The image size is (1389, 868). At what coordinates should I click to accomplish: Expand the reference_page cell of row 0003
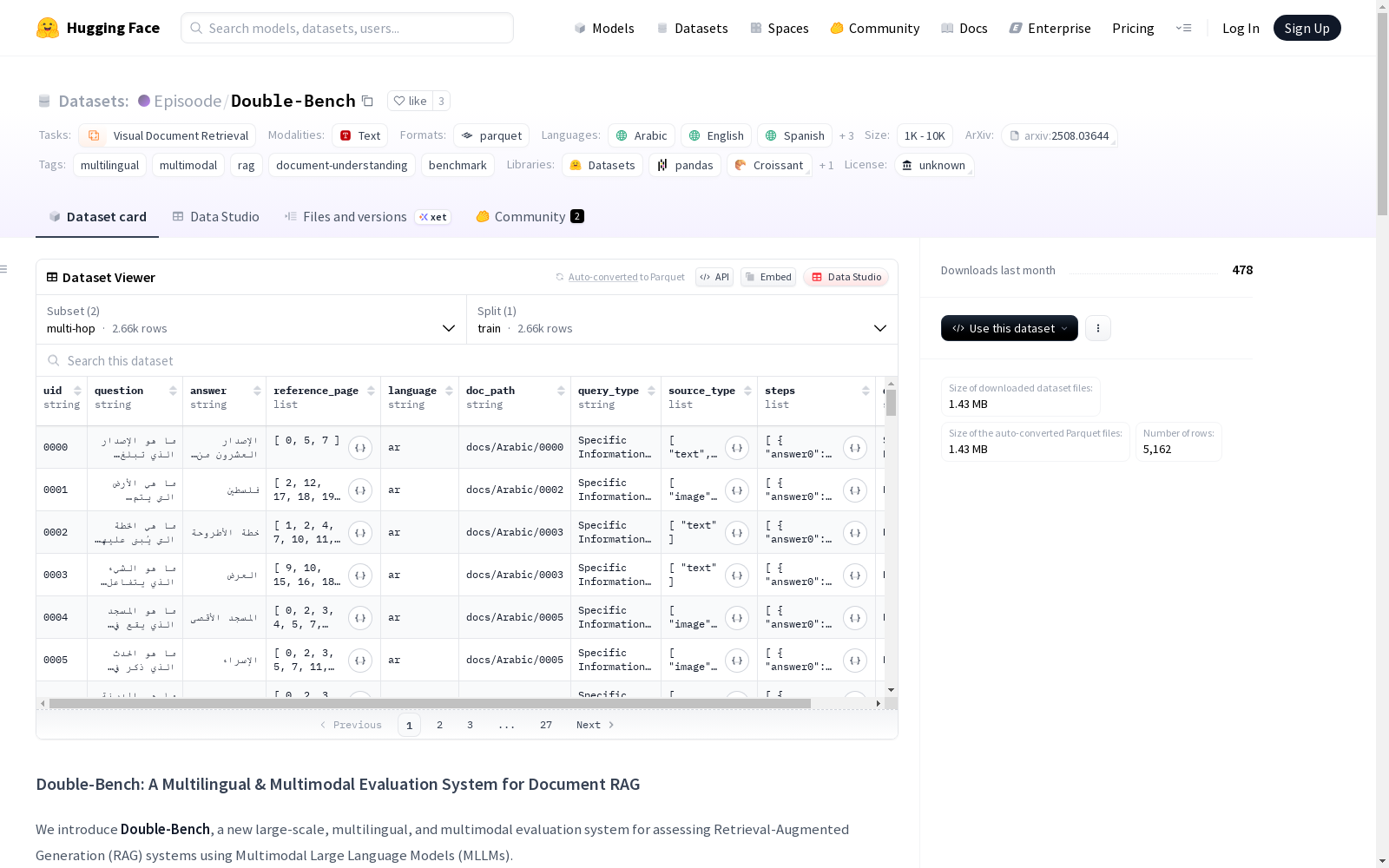pyautogui.click(x=360, y=575)
